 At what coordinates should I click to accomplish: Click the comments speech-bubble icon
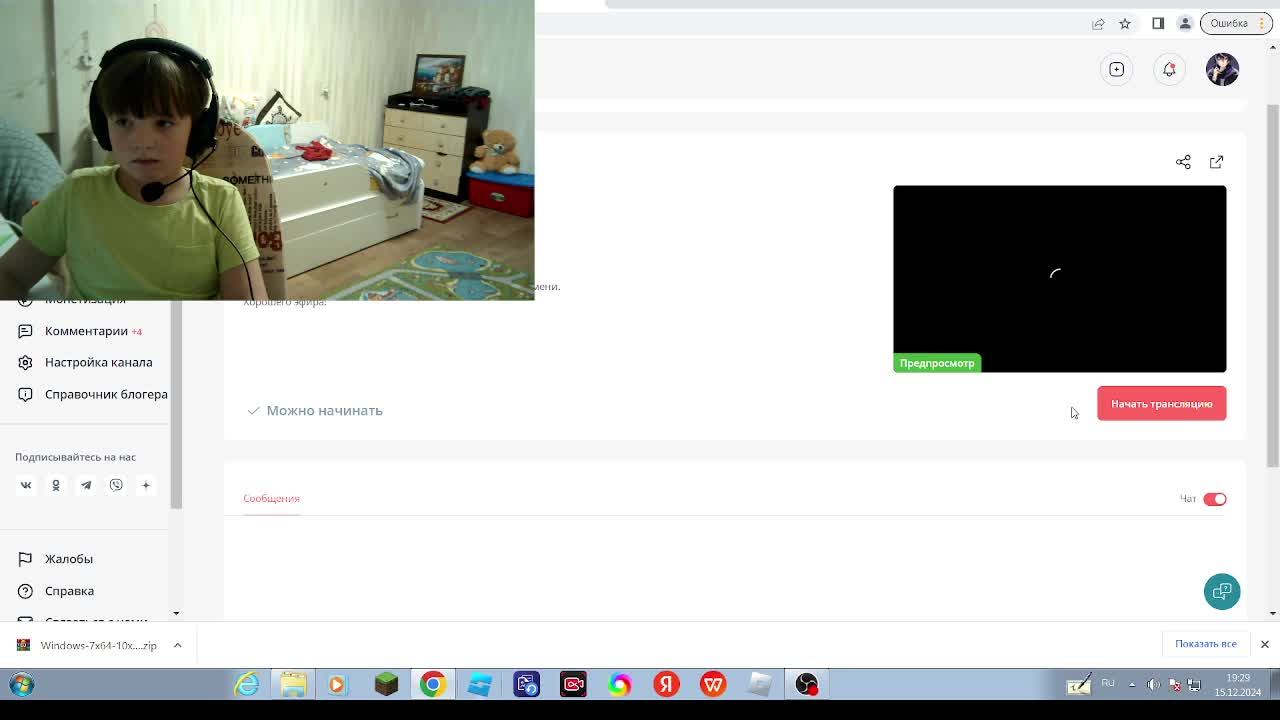pyautogui.click(x=25, y=331)
